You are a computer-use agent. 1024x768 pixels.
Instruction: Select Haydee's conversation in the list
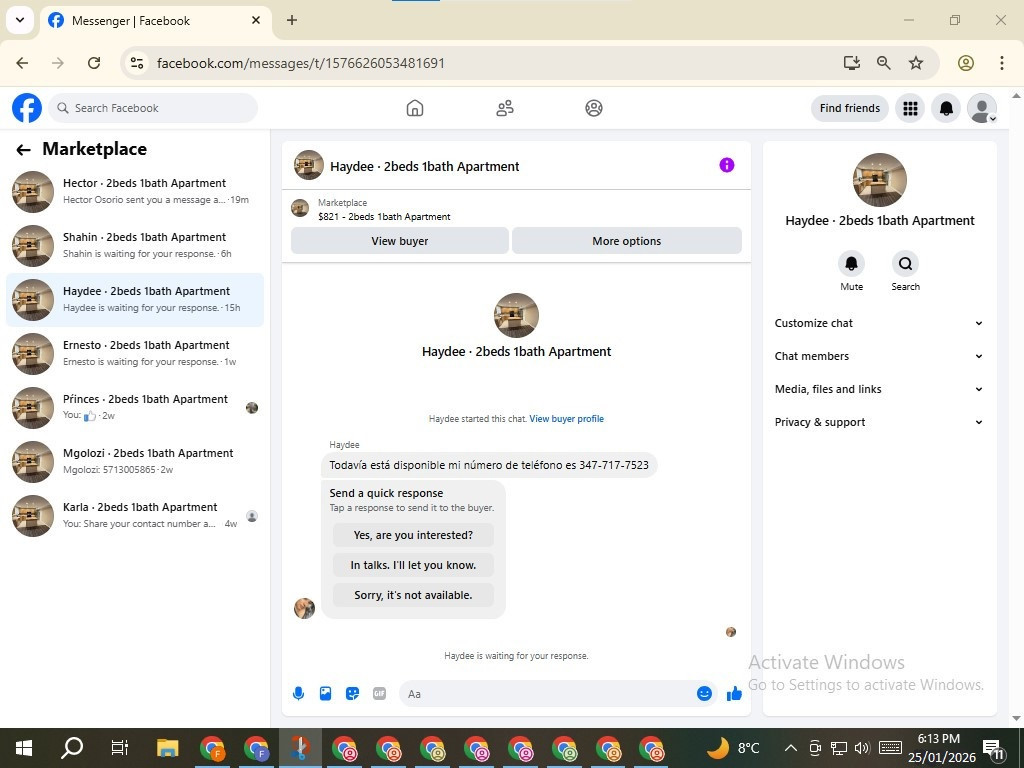click(135, 300)
